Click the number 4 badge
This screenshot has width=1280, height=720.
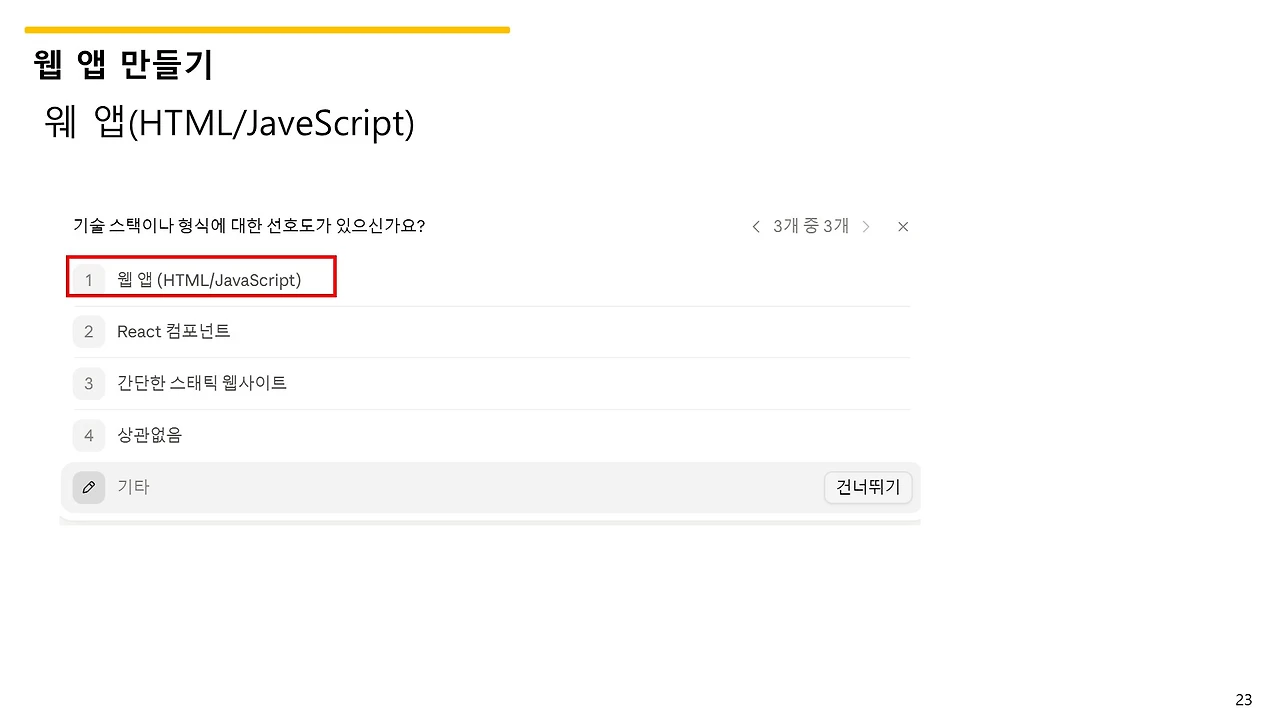[x=89, y=435]
